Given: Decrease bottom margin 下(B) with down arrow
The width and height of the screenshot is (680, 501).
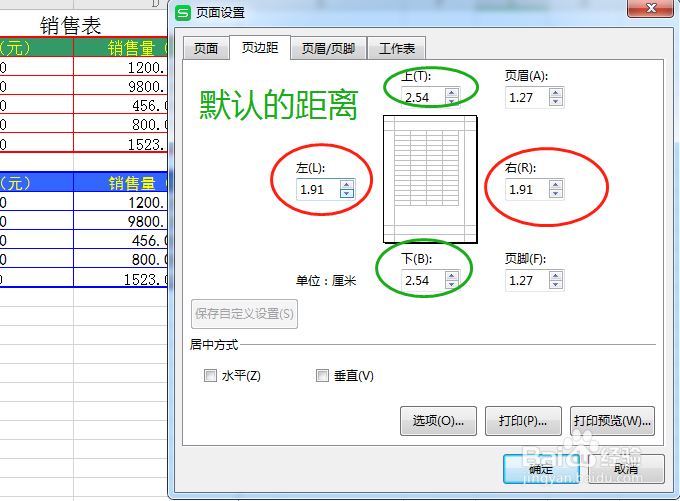Looking at the screenshot, I should point(451,285).
